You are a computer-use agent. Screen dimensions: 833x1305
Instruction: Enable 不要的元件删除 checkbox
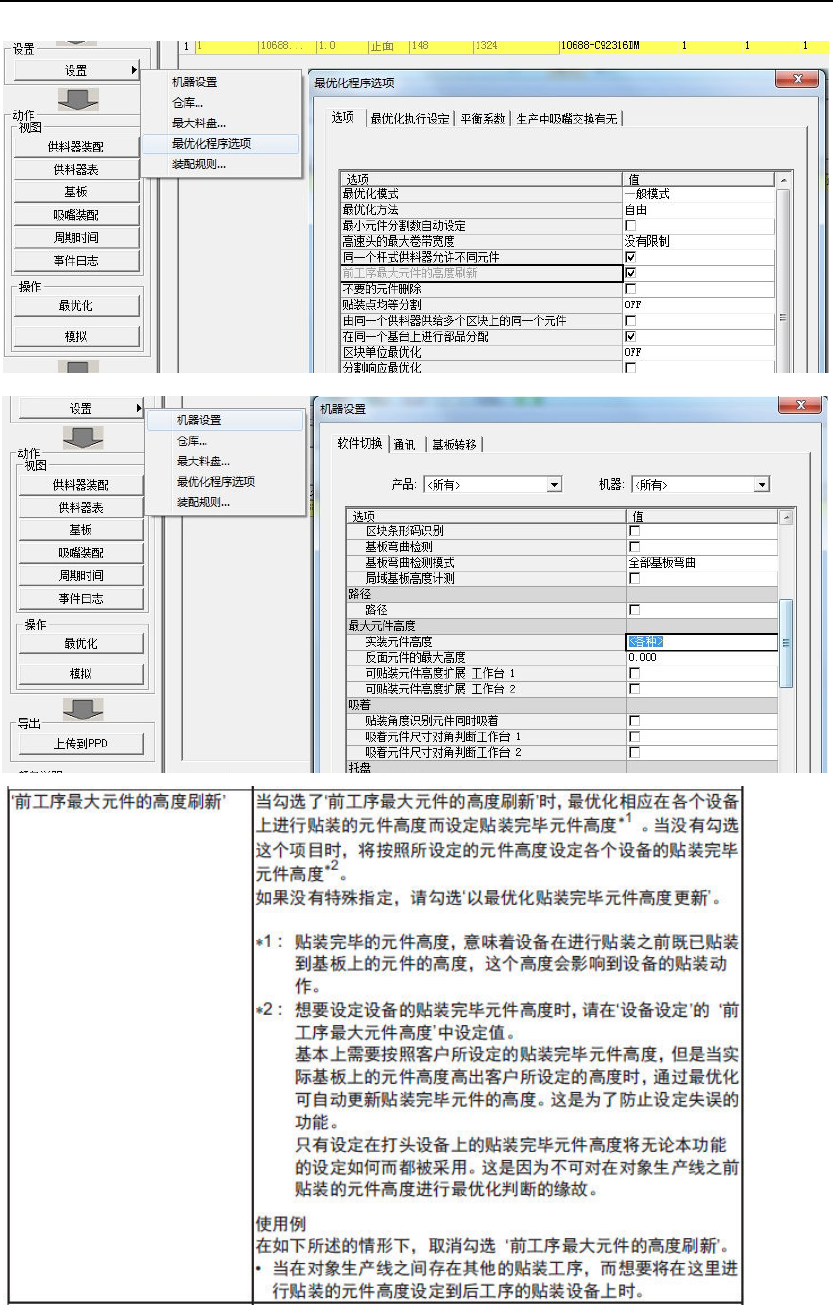pyautogui.click(x=631, y=288)
